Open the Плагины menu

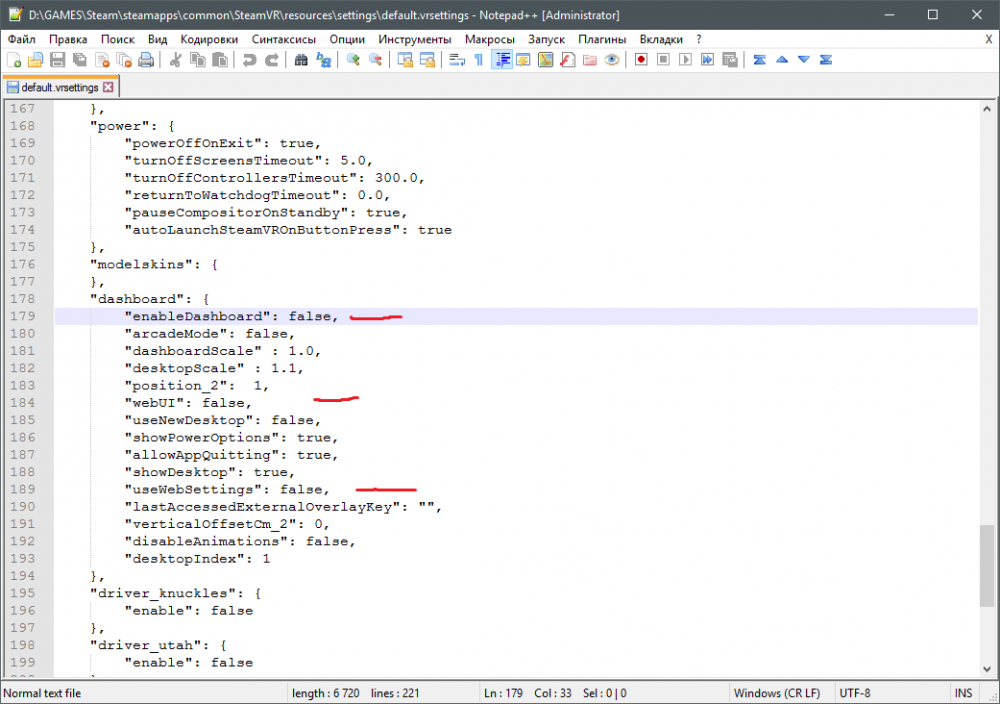[x=602, y=38]
